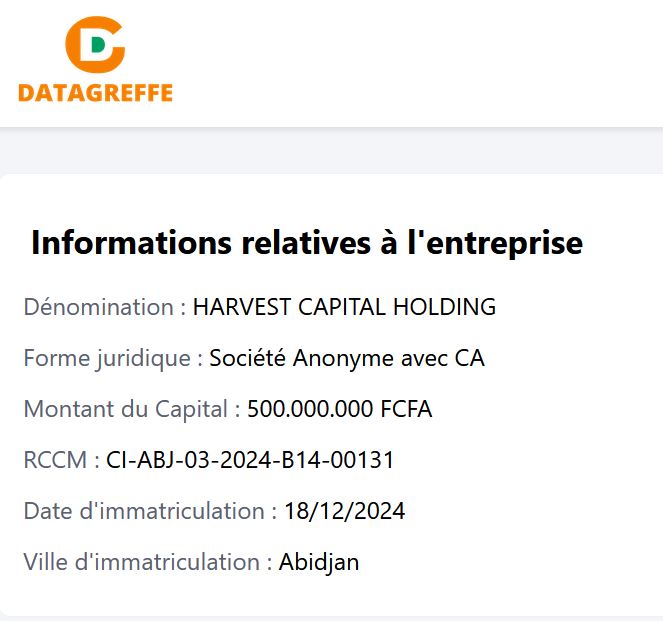663x621 pixels.
Task: Click the word entreprise in the heading
Action: point(504,244)
